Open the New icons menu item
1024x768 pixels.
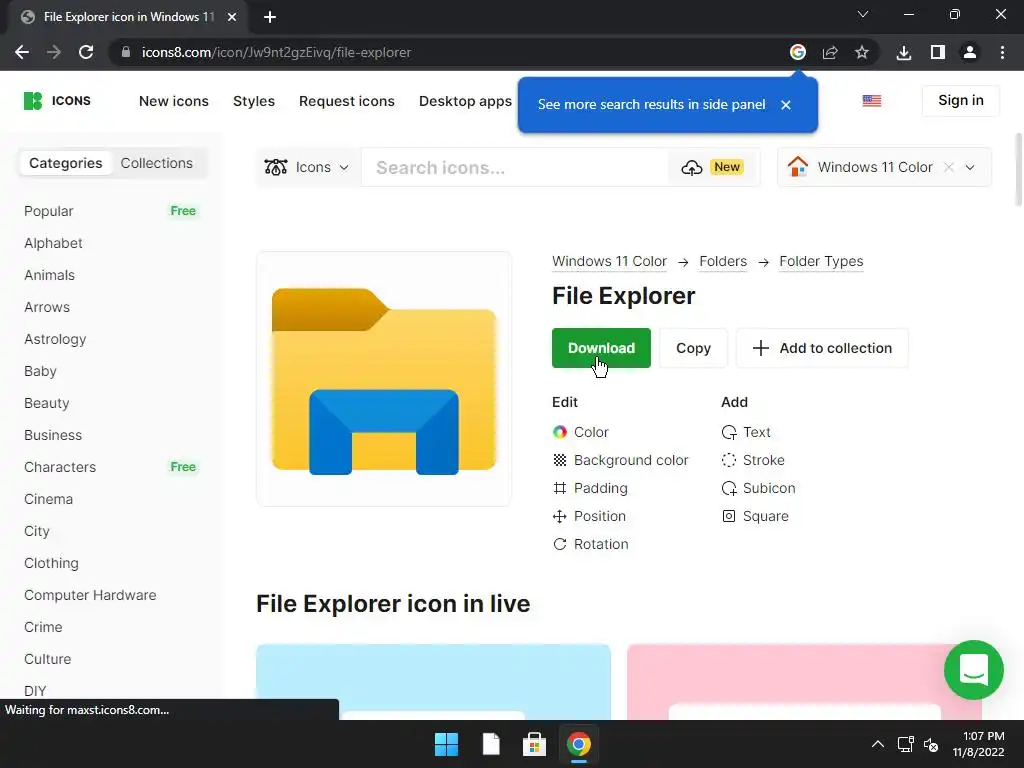click(x=174, y=101)
